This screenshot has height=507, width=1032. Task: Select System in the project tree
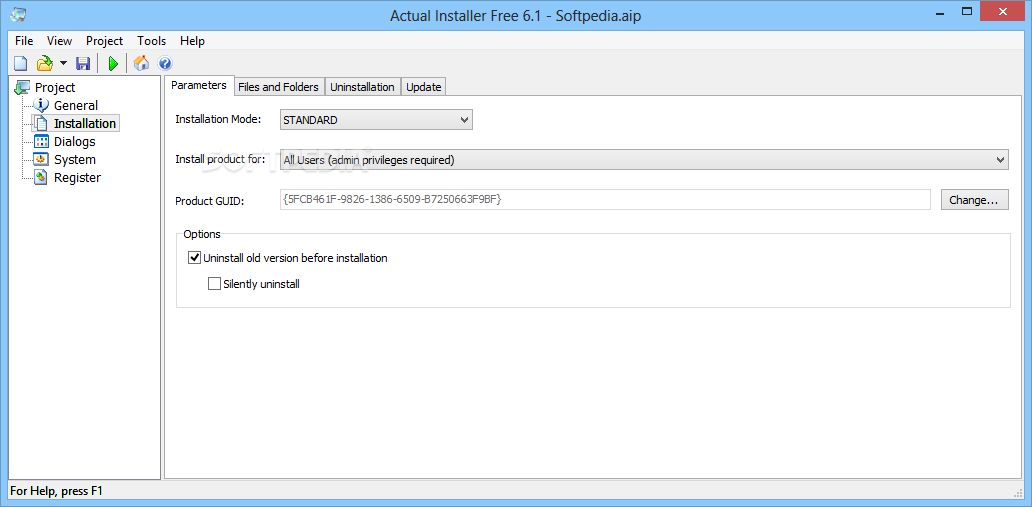[x=74, y=159]
